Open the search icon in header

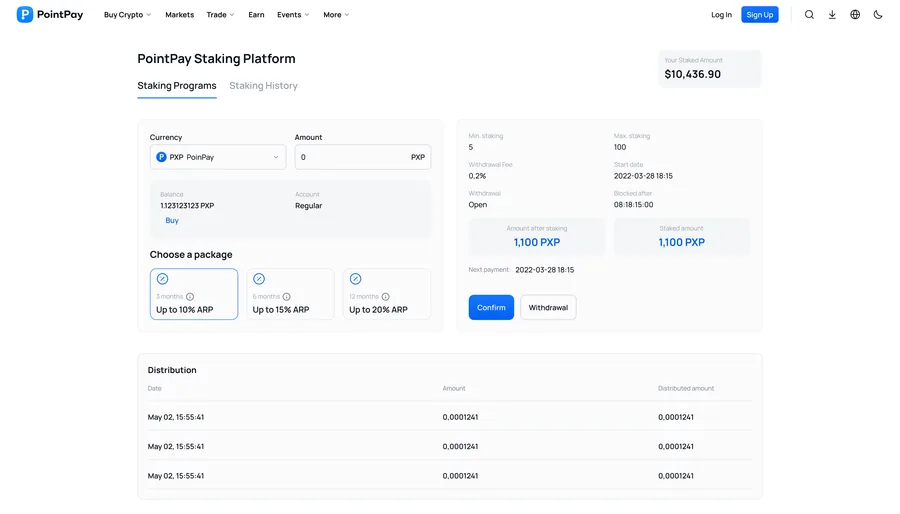point(809,15)
